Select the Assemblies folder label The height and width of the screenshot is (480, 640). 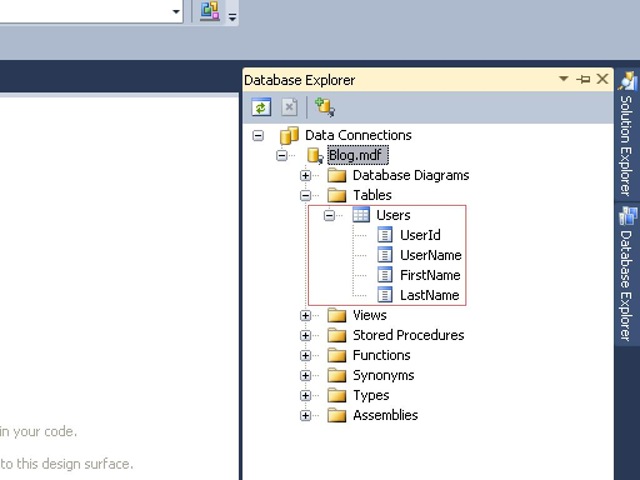tap(385, 415)
